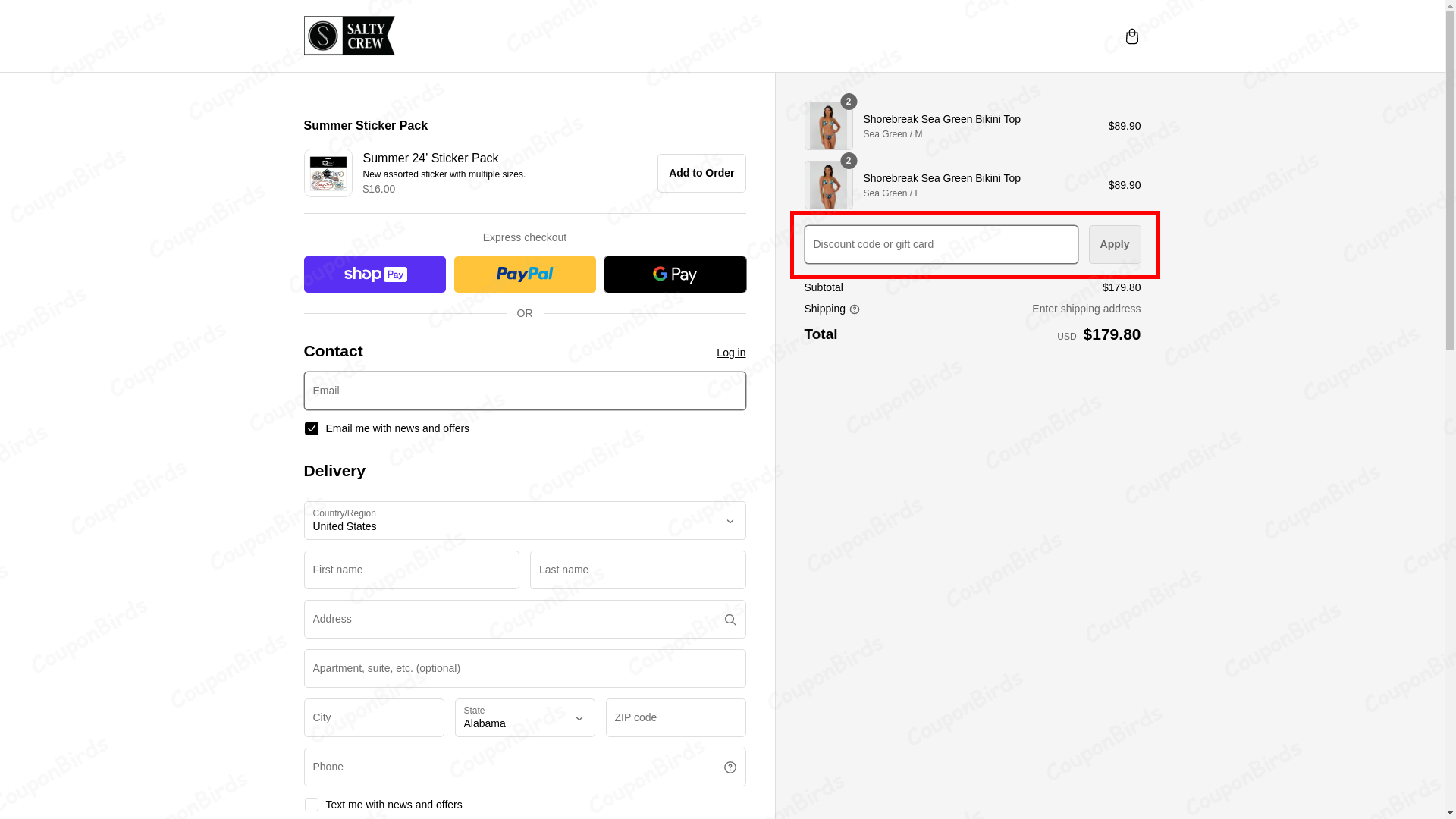Image resolution: width=1456 pixels, height=819 pixels.
Task: Click the Shorebreak Sea Green Bikini Top thumbnail
Action: (x=828, y=126)
